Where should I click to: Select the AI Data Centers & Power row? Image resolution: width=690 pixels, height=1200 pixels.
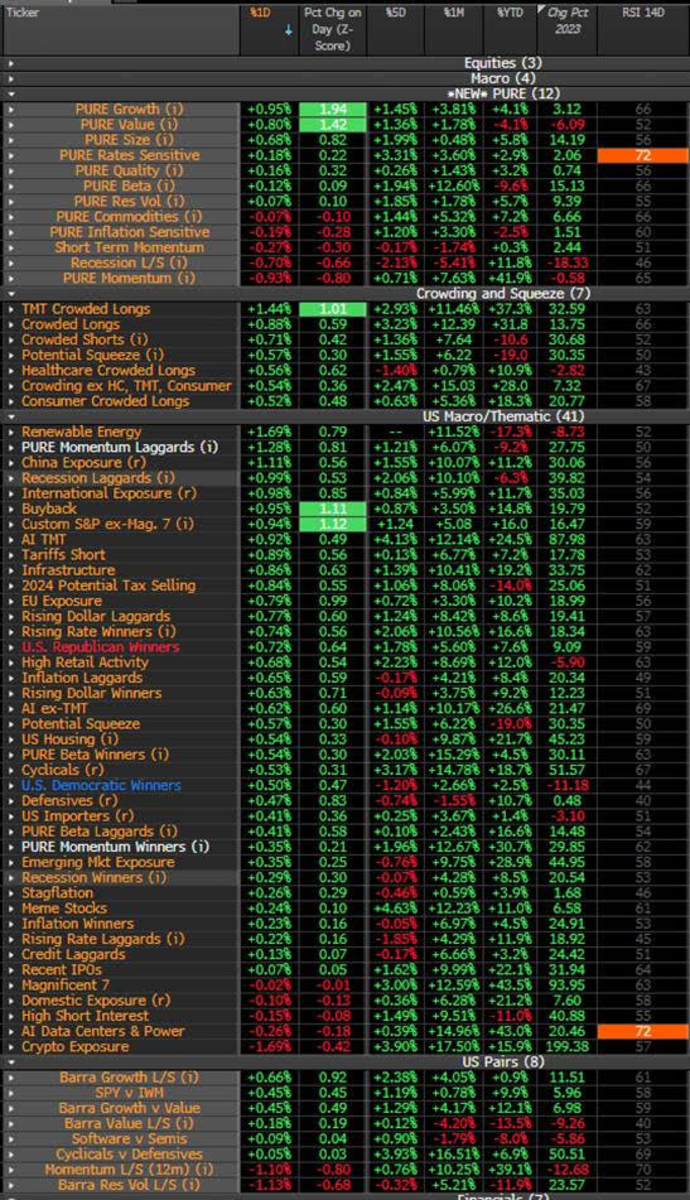click(x=102, y=1031)
